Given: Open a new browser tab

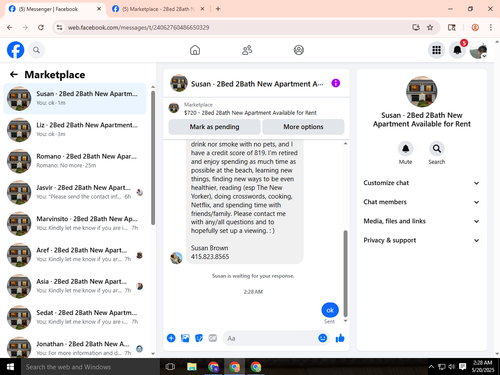Looking at the screenshot, I should 218,9.
